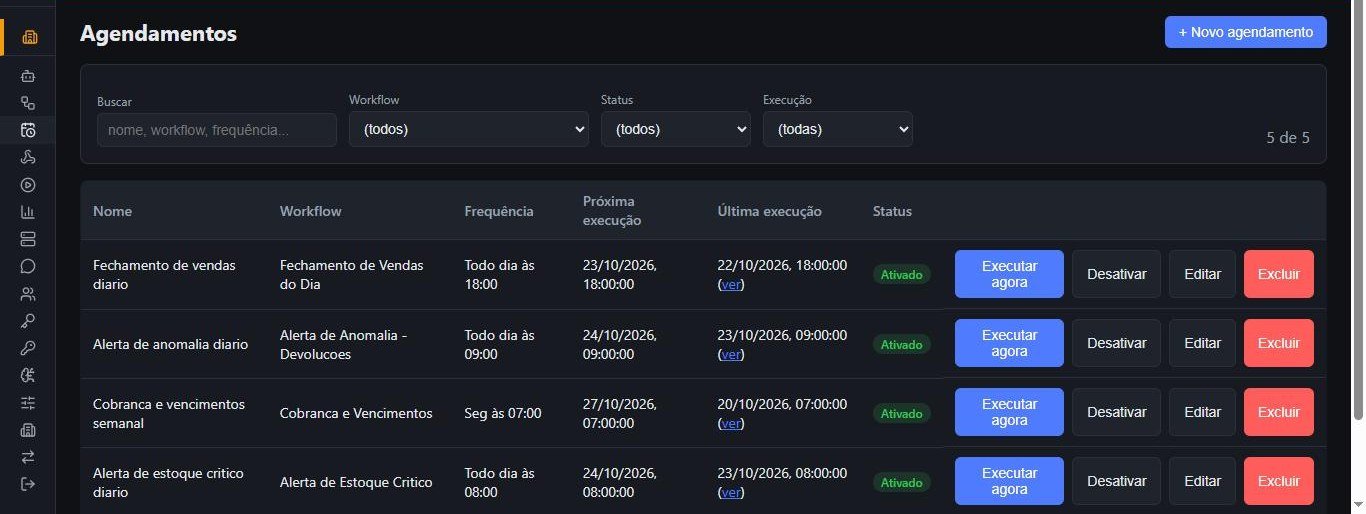Click the Ativado badge in Fechamento row
The width and height of the screenshot is (1366, 514).
(x=901, y=274)
